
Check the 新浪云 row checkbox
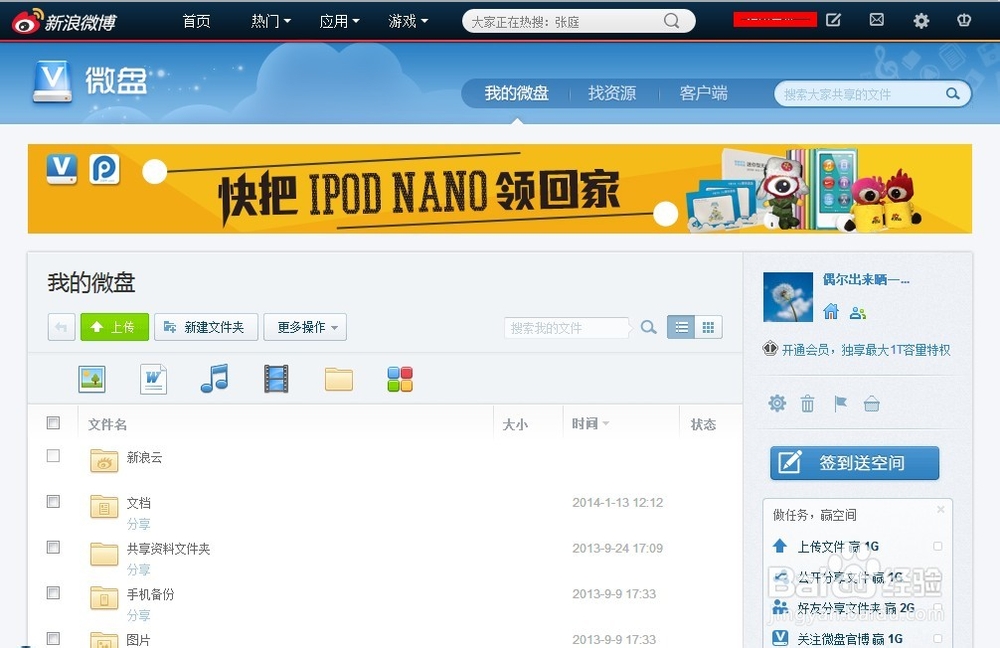54,456
